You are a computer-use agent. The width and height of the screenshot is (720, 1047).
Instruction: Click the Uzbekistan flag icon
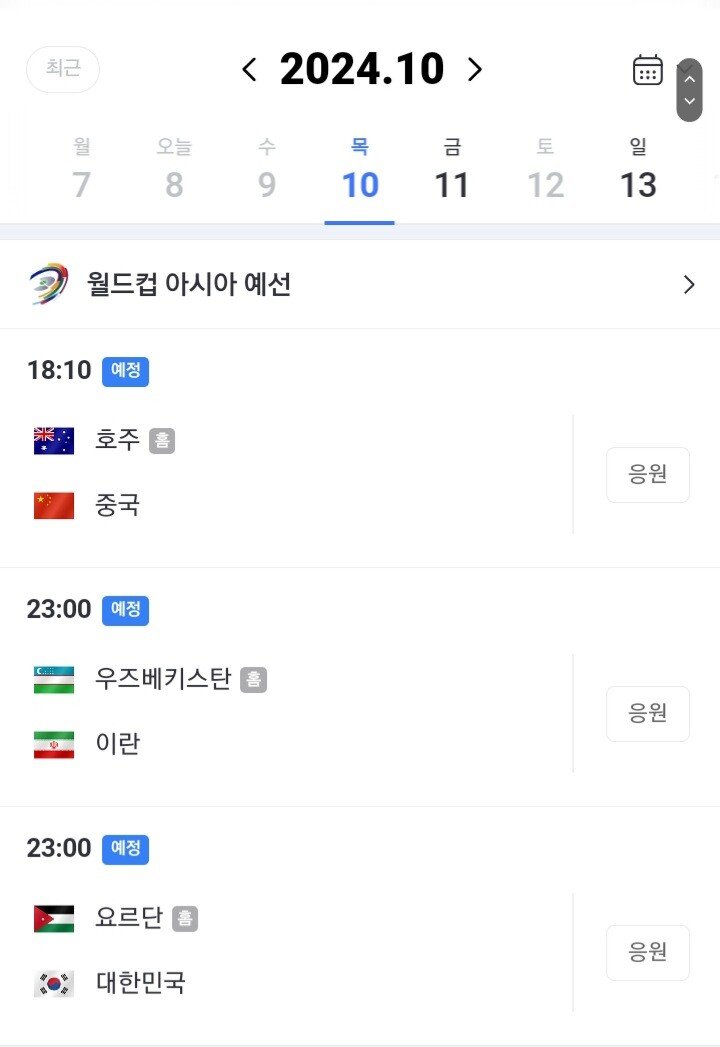click(x=54, y=680)
